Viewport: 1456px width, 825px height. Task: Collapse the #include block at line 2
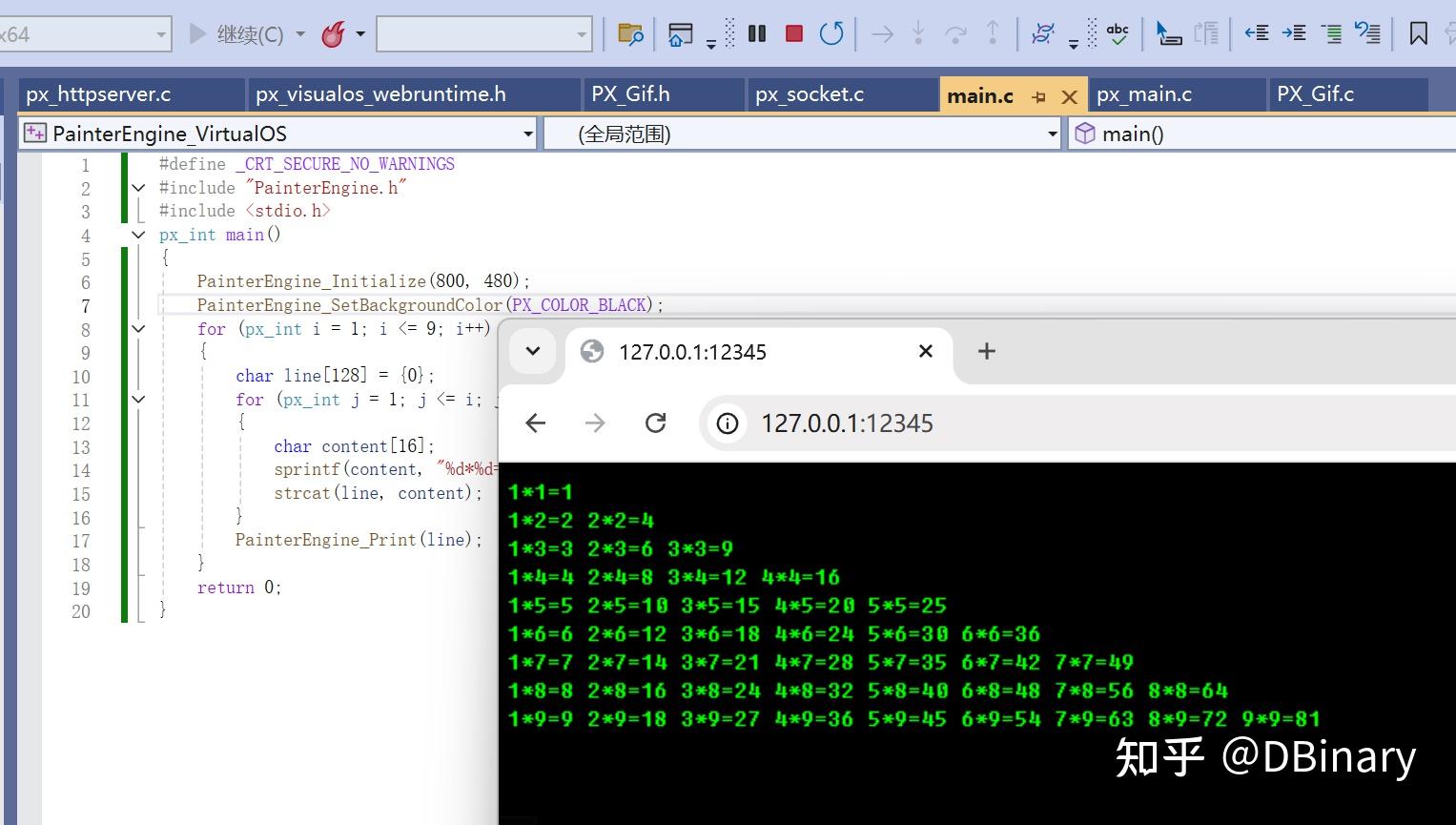[x=138, y=188]
